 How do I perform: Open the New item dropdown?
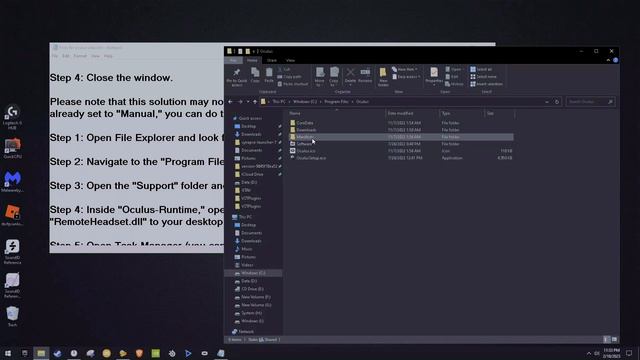click(x=405, y=69)
